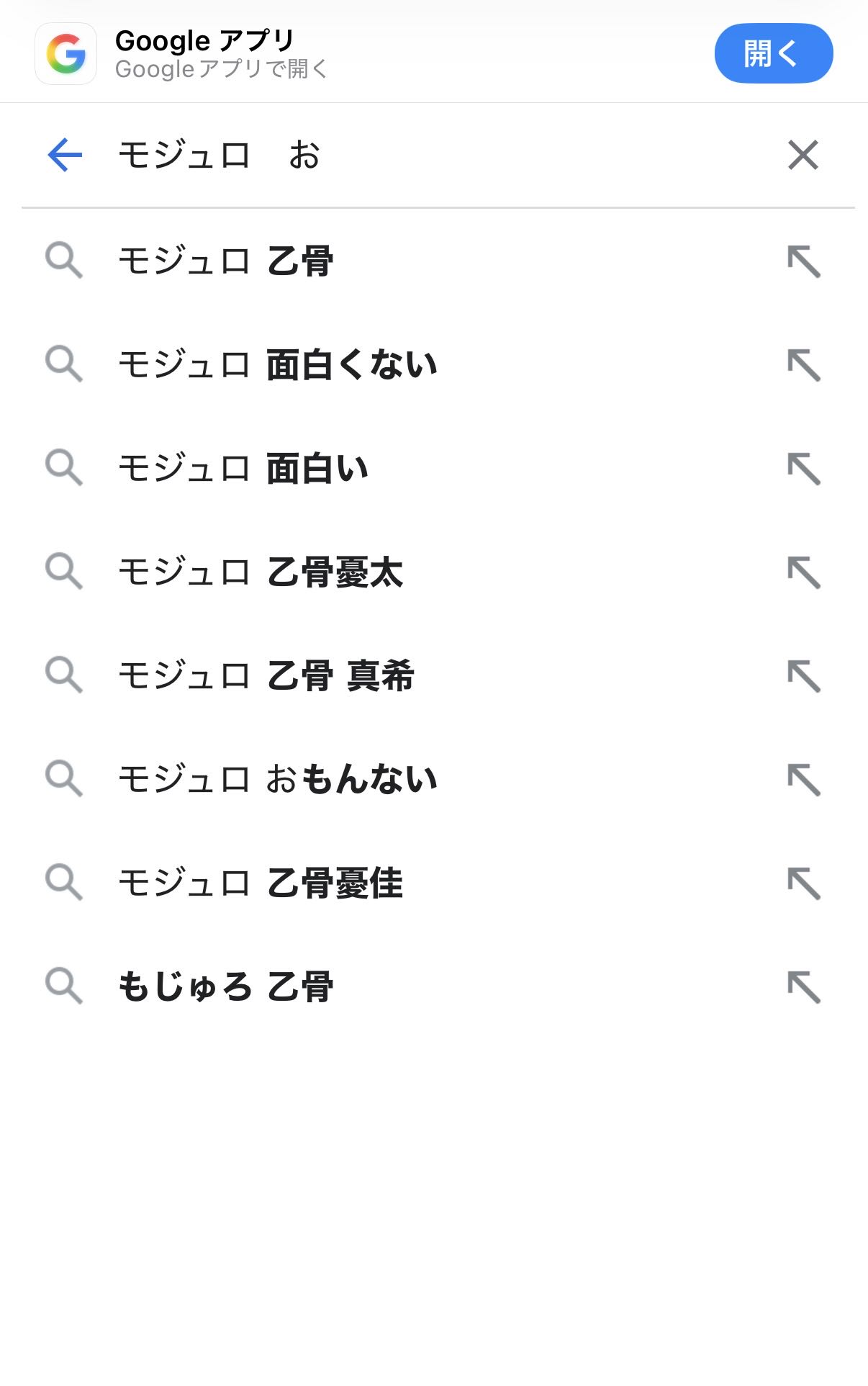Tap the blue back arrow
Image resolution: width=868 pixels, height=1386 pixels.
(65, 155)
